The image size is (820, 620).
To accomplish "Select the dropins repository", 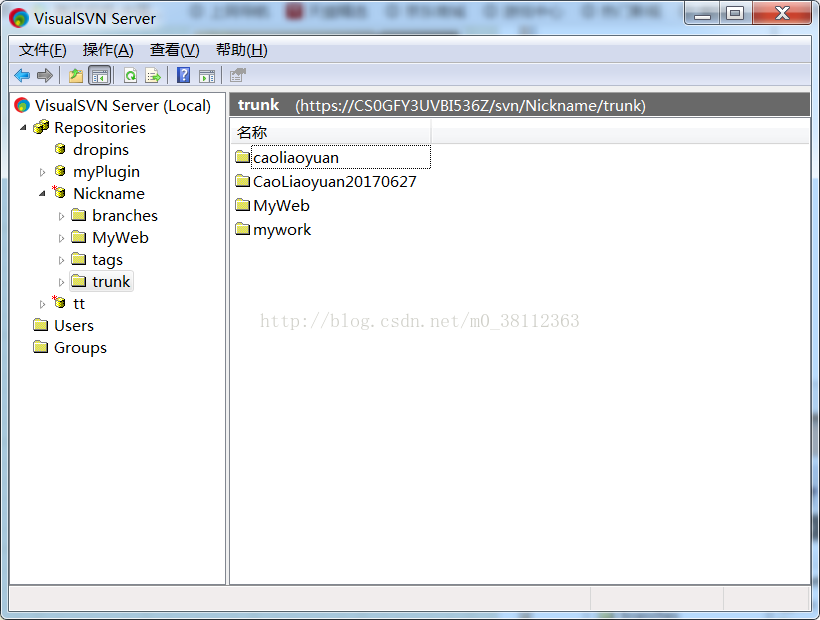I will (x=101, y=150).
